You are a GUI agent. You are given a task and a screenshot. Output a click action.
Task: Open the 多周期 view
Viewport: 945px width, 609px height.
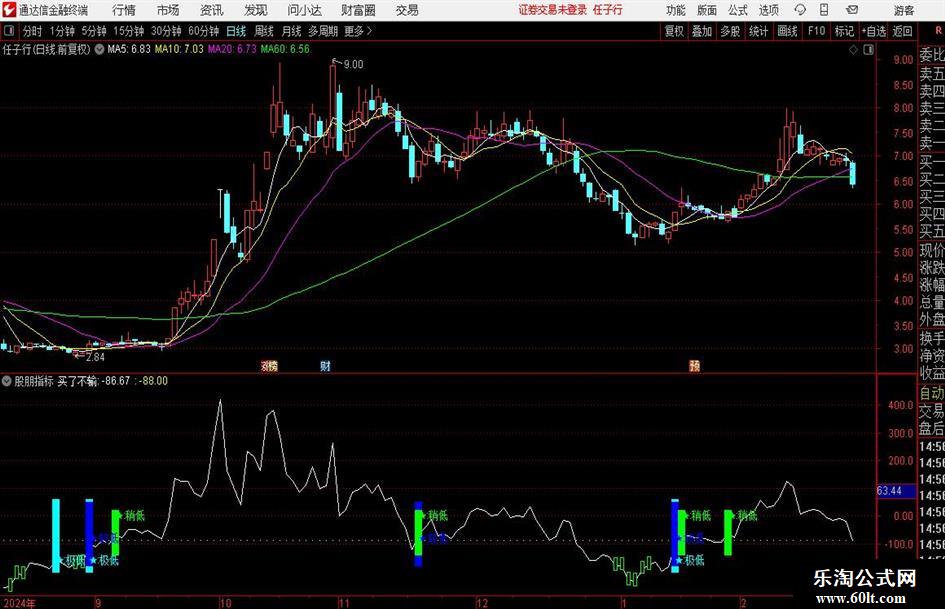pos(323,31)
